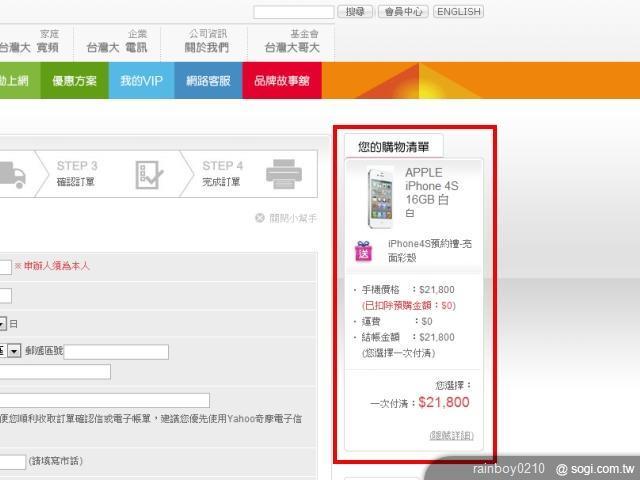Click the white iPhone 4S thumbnail

pos(380,198)
